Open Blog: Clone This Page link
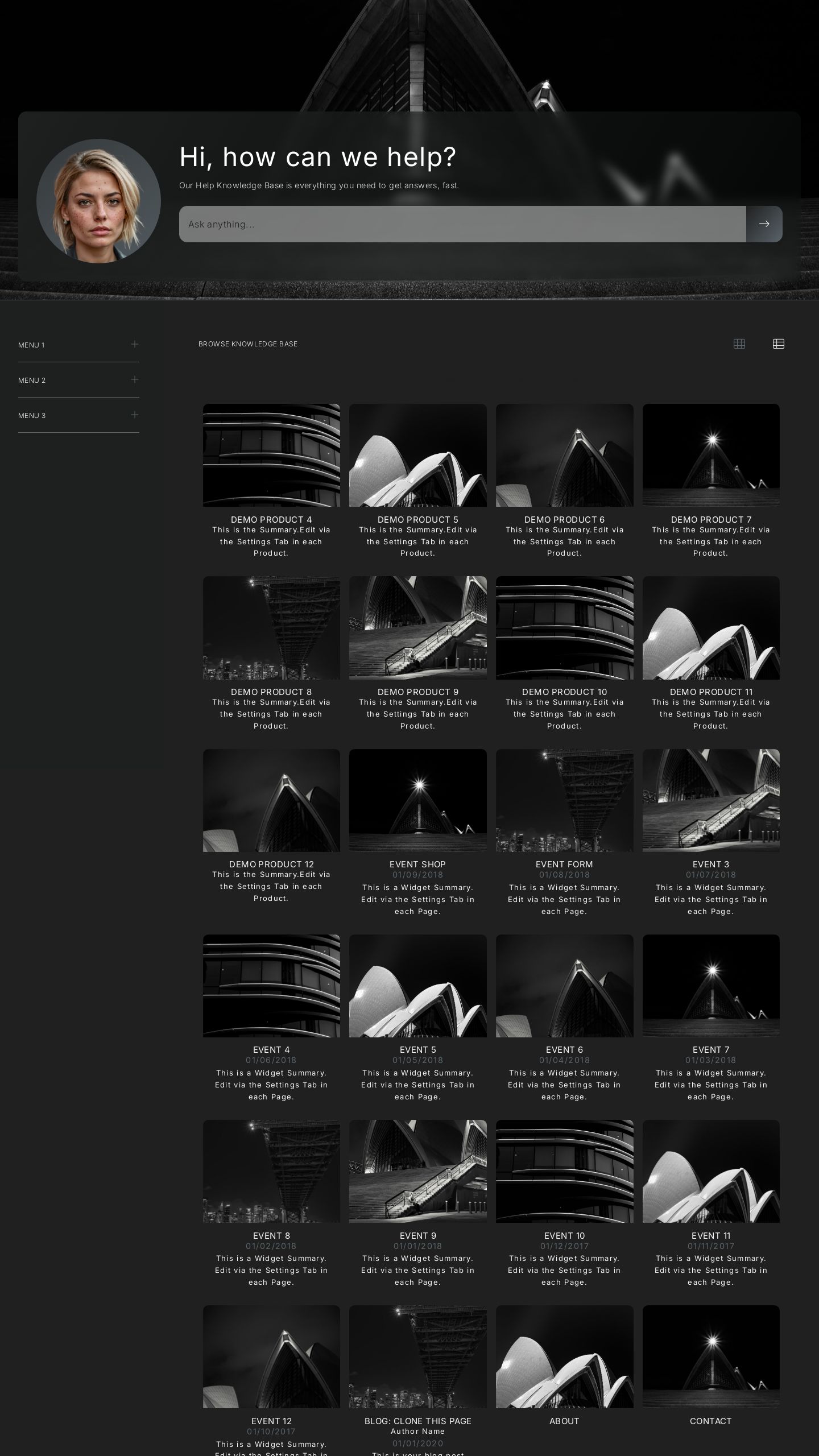 pyautogui.click(x=417, y=1421)
